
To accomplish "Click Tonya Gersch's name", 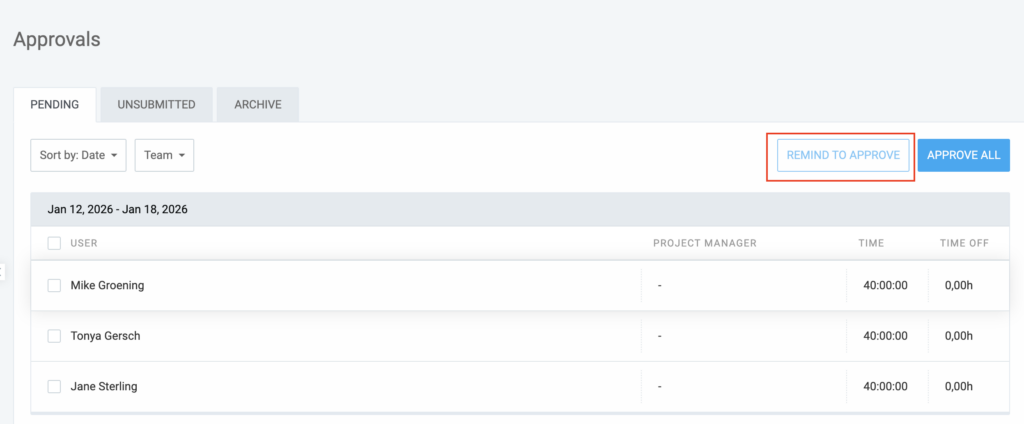I will point(105,336).
